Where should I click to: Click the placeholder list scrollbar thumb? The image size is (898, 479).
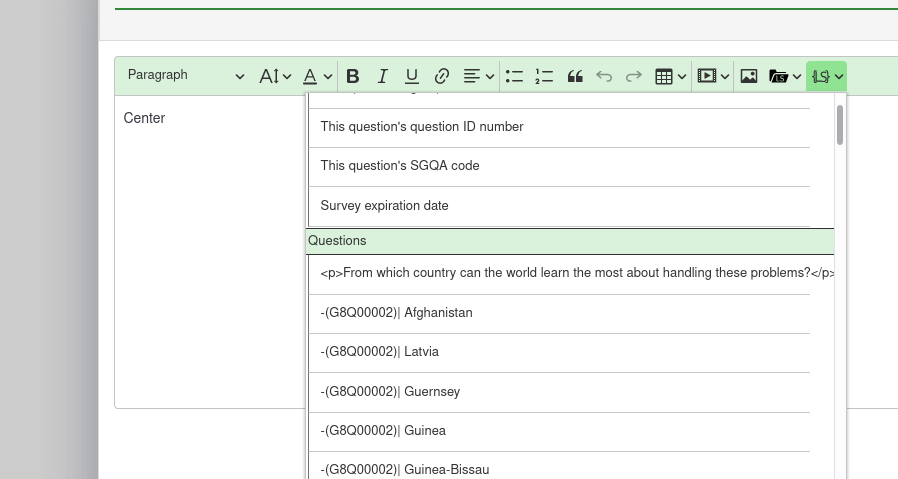click(840, 125)
